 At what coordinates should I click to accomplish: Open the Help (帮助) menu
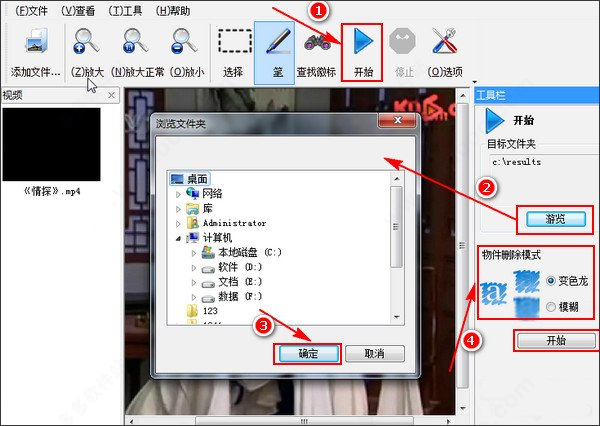coord(177,9)
